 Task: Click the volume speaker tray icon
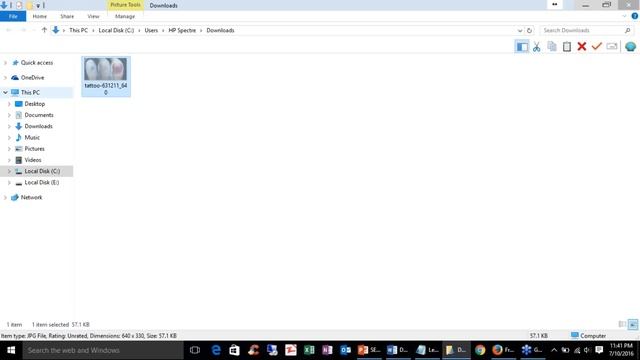pos(587,350)
